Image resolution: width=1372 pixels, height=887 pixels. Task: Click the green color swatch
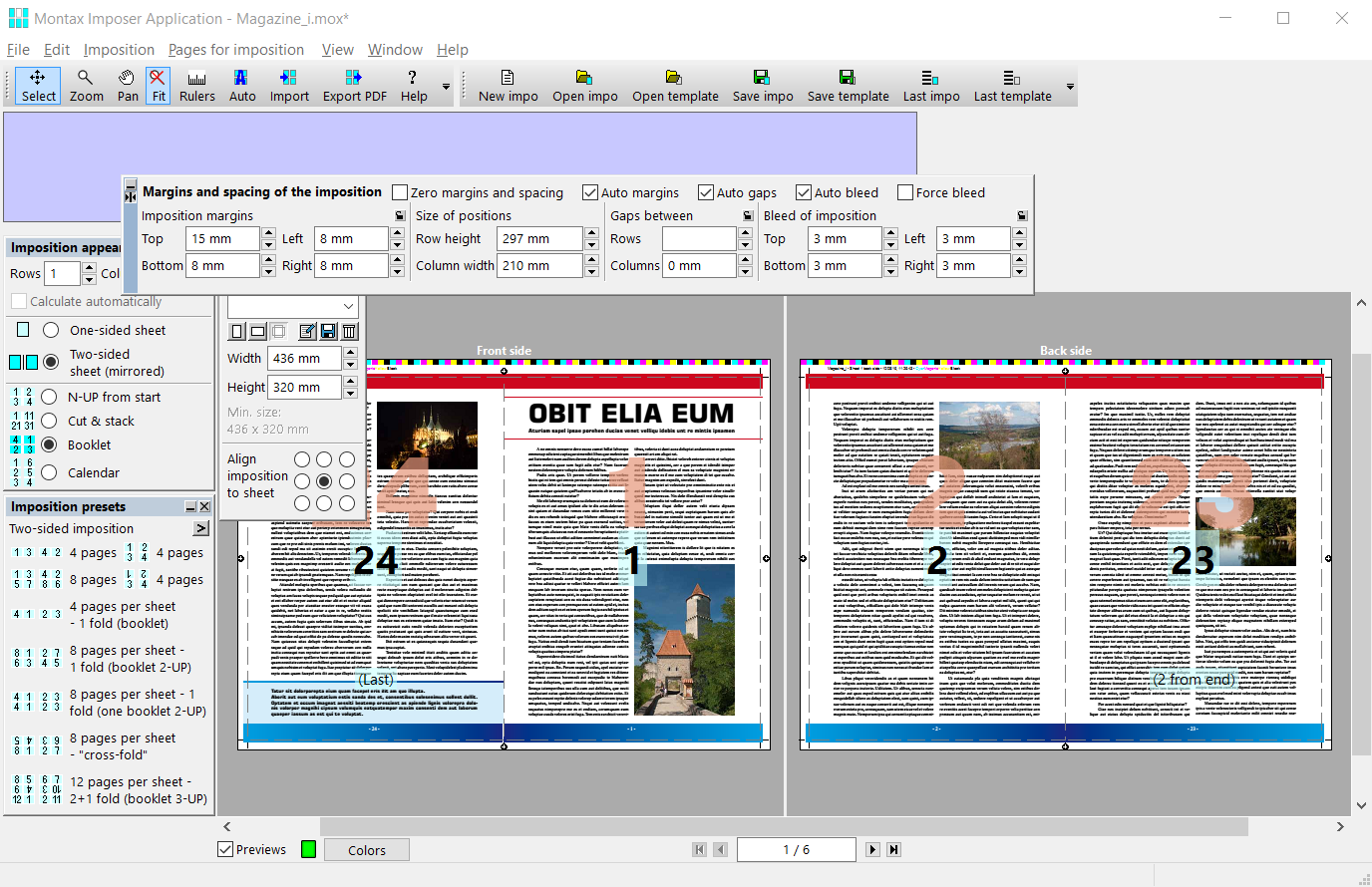[308, 849]
